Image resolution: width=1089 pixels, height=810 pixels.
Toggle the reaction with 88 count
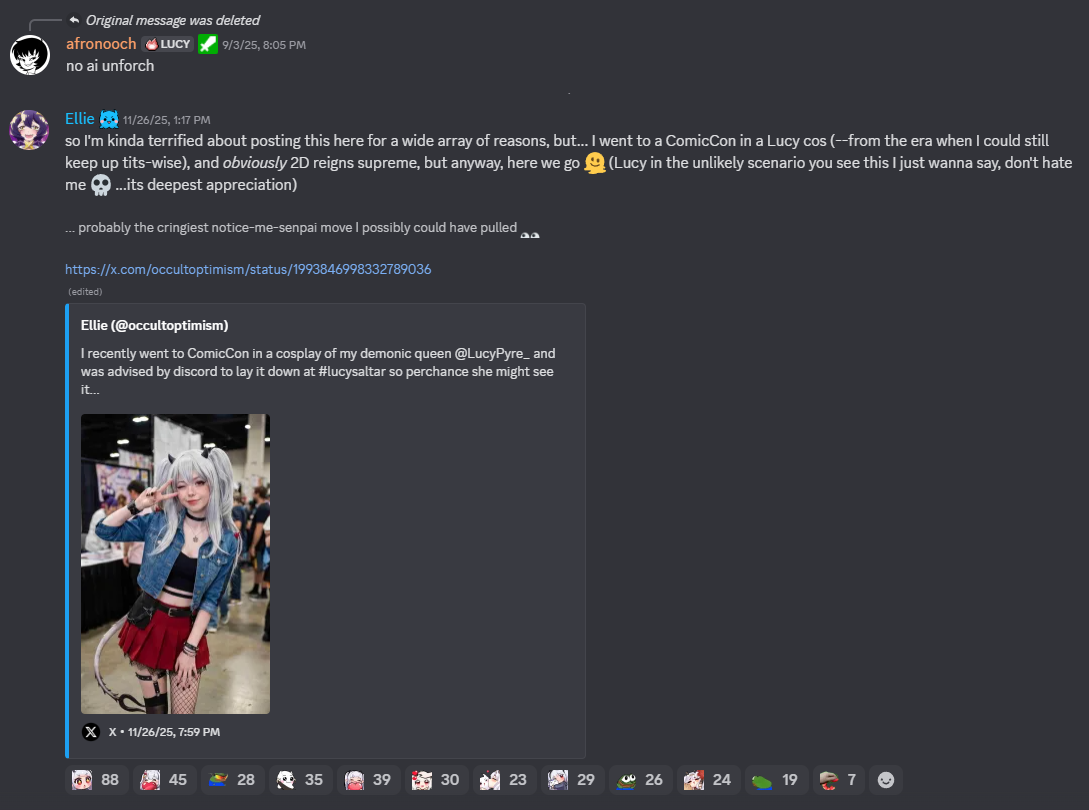[x=95, y=779]
